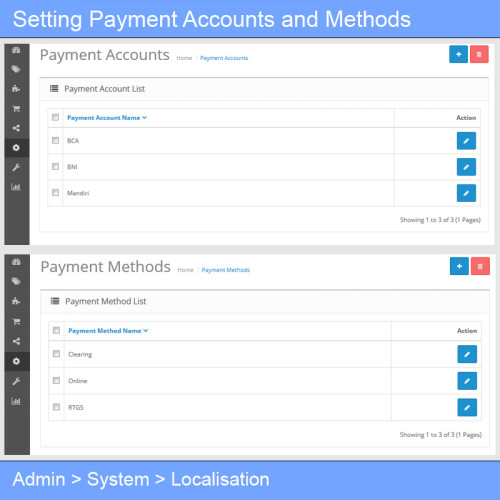This screenshot has height=500, width=500.
Task: Sort by Payment Method Name column
Action: pyautogui.click(x=108, y=331)
